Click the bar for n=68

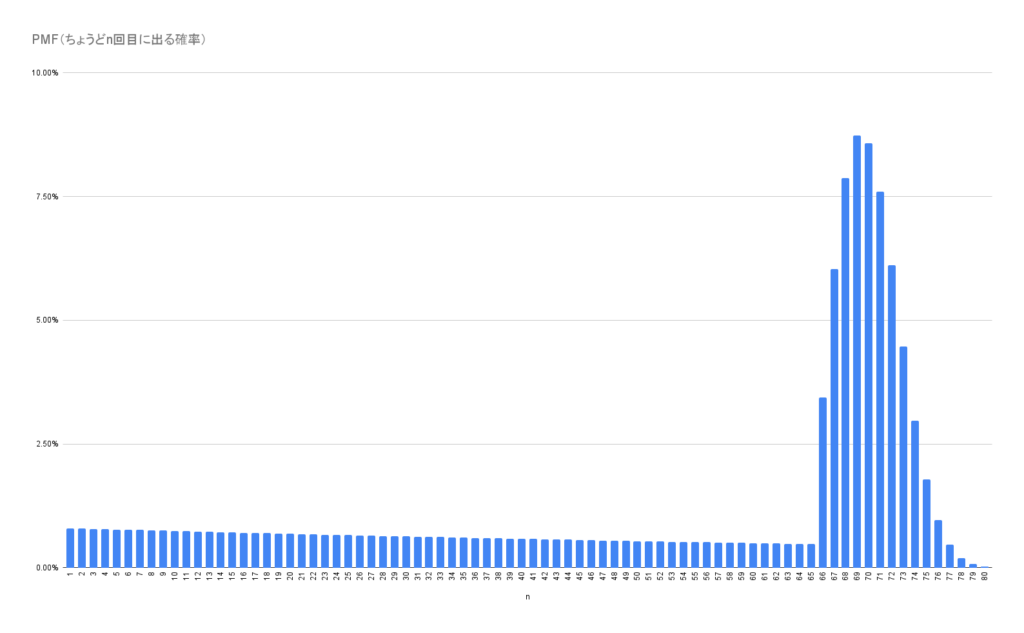[x=845, y=372]
